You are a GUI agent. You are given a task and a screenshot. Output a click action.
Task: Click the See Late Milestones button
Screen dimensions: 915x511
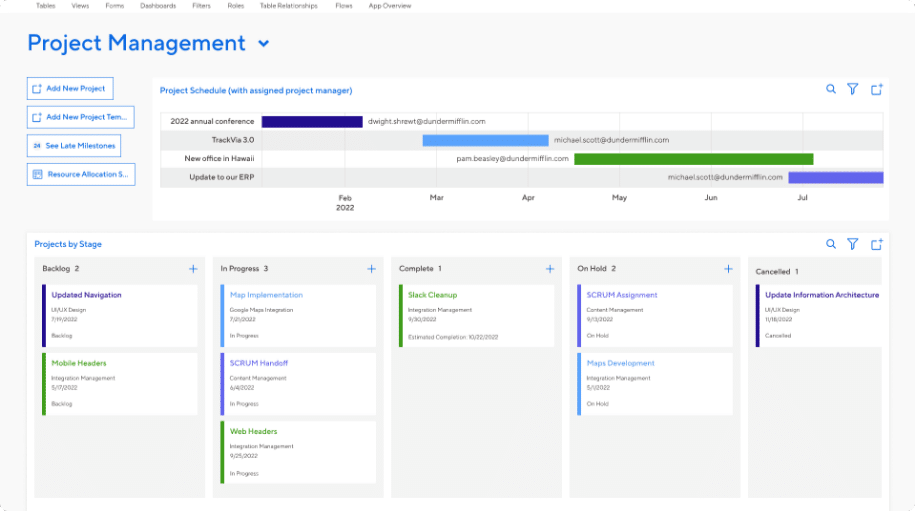point(74,145)
